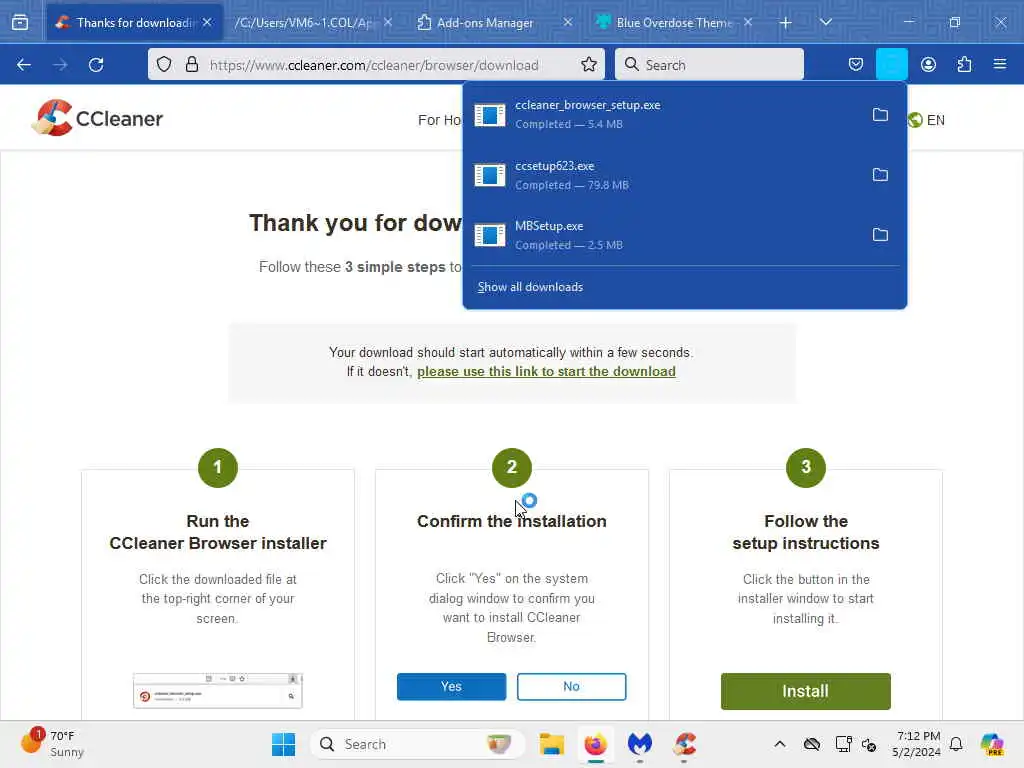The width and height of the screenshot is (1024, 768).
Task: Show MBSetup.exe in folder
Action: 880,235
